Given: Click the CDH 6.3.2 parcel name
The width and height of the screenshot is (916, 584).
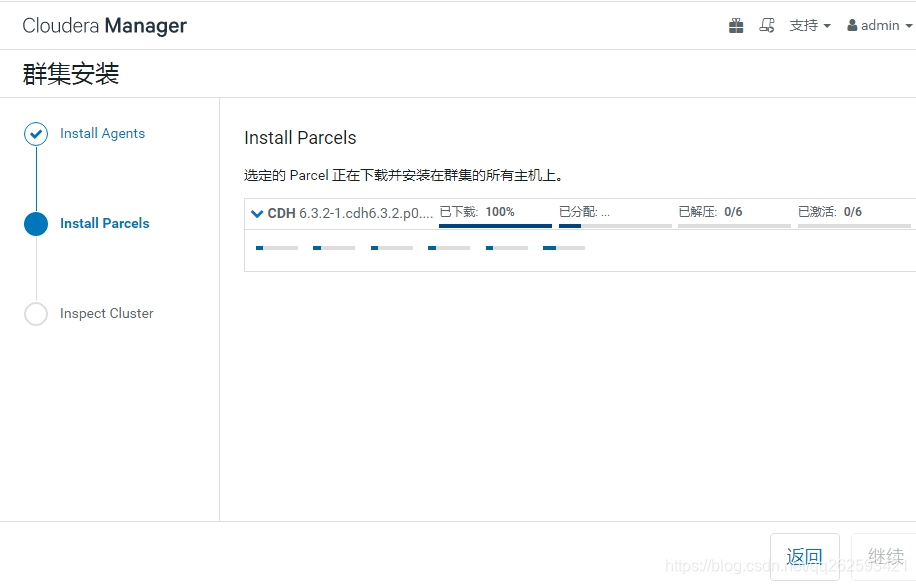Looking at the screenshot, I should (350, 214).
